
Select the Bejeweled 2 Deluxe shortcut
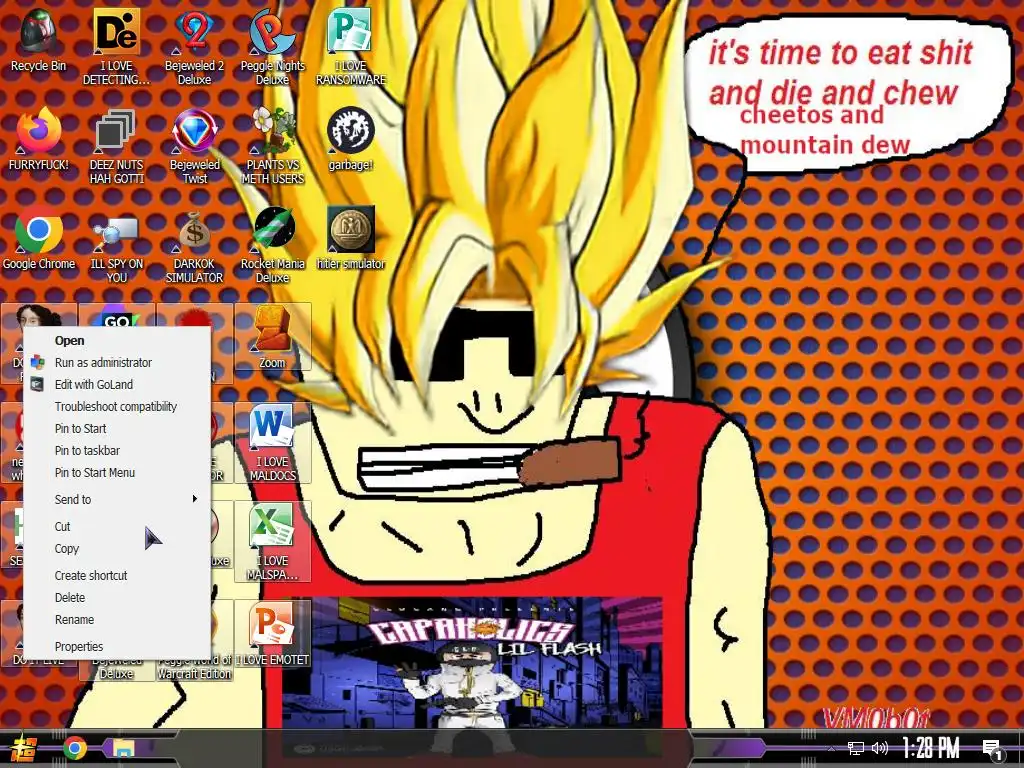click(194, 47)
